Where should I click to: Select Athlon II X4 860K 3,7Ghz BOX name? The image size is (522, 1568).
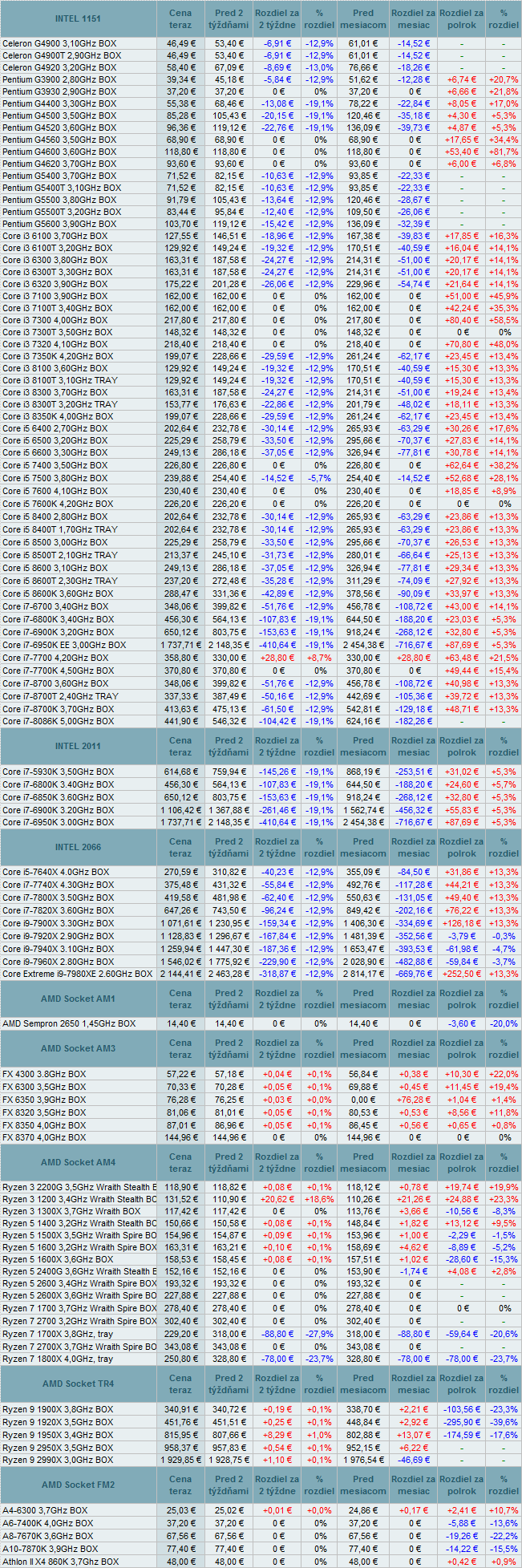coord(60,1562)
